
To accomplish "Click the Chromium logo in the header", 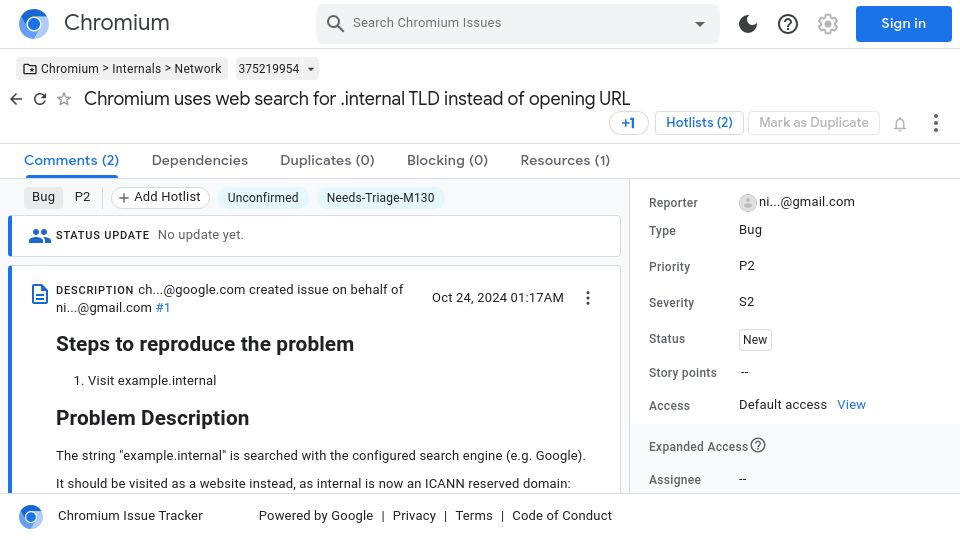I will click(x=34, y=24).
